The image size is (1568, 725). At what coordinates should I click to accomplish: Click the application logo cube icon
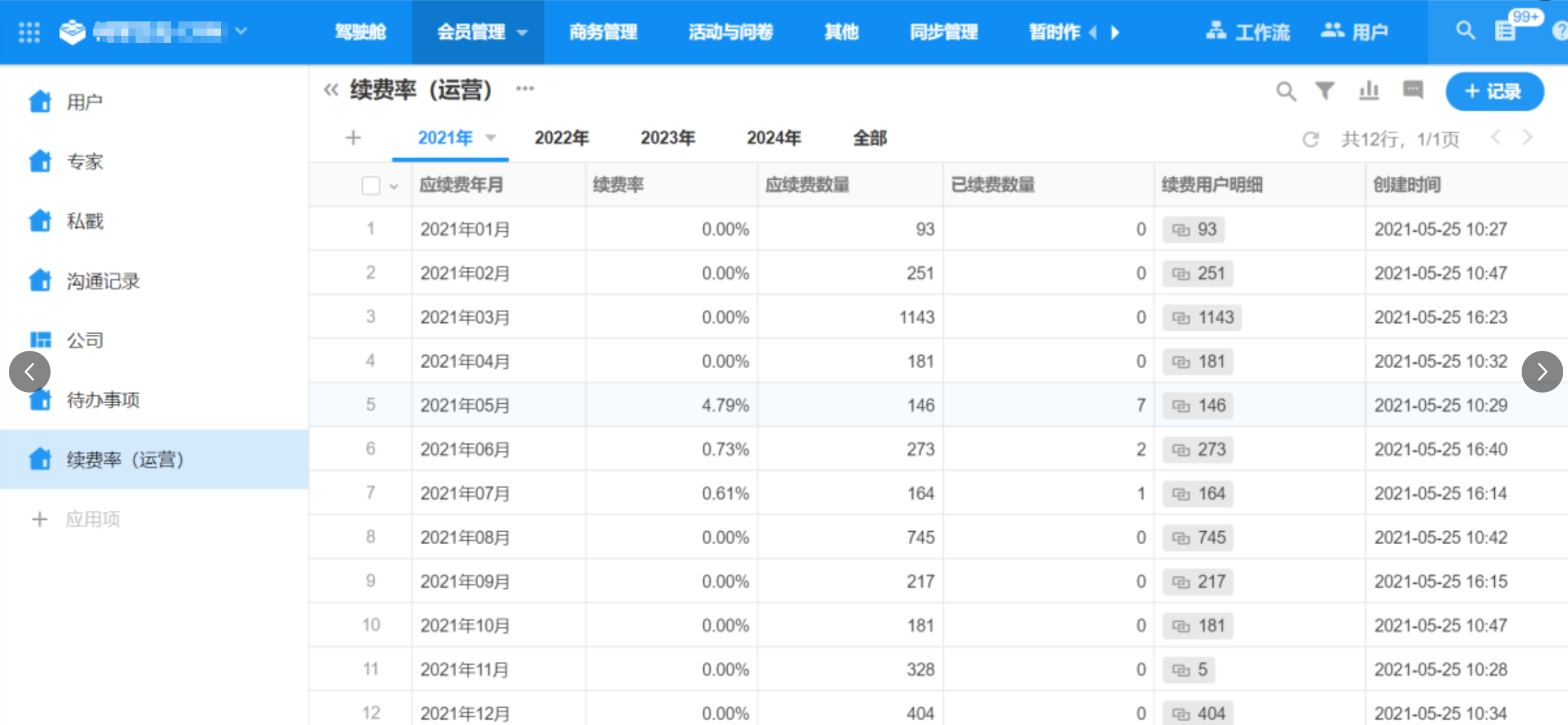[72, 32]
